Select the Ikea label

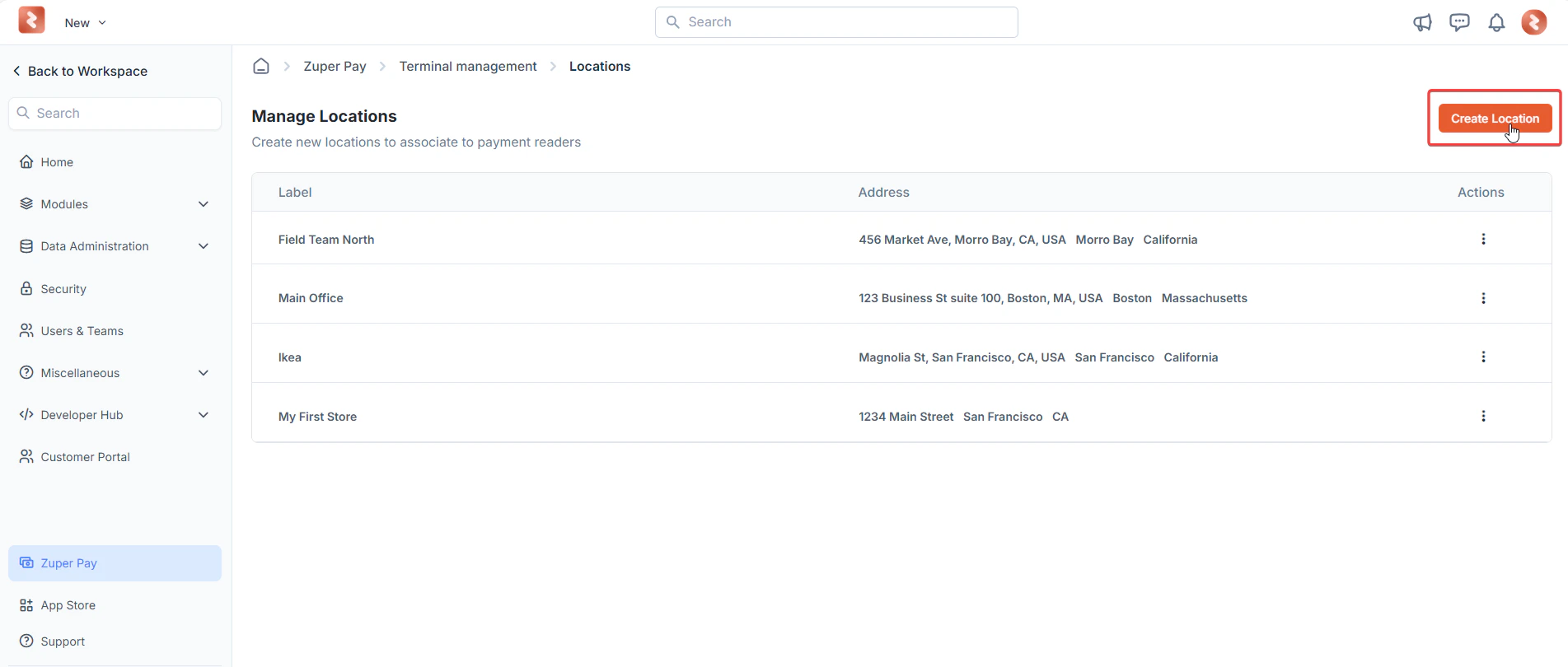pos(290,357)
